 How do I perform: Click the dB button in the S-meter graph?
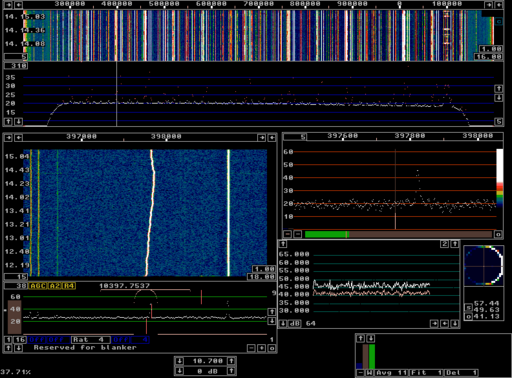coord(295,323)
